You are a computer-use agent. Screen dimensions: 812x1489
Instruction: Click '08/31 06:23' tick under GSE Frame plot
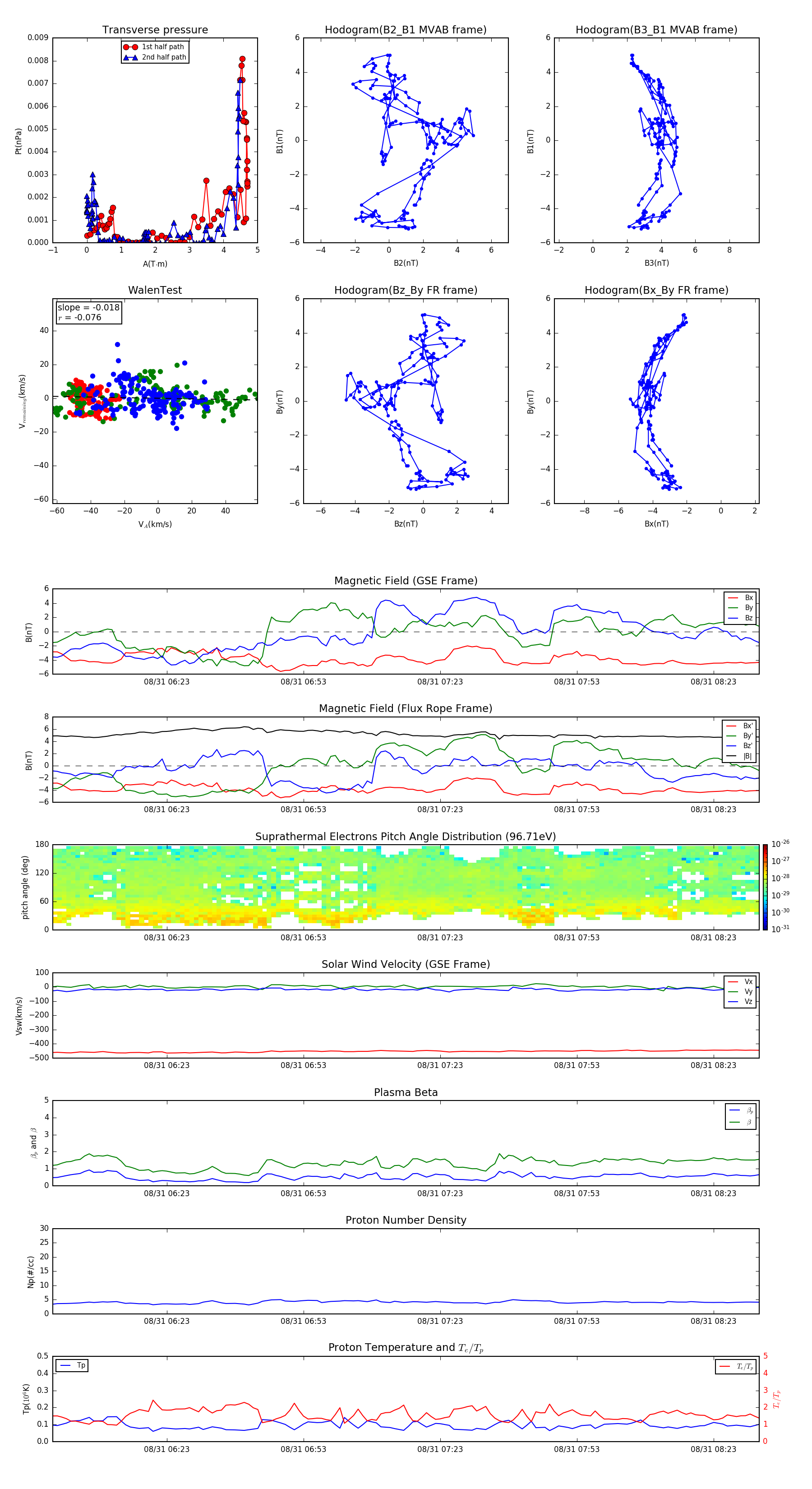tap(166, 682)
